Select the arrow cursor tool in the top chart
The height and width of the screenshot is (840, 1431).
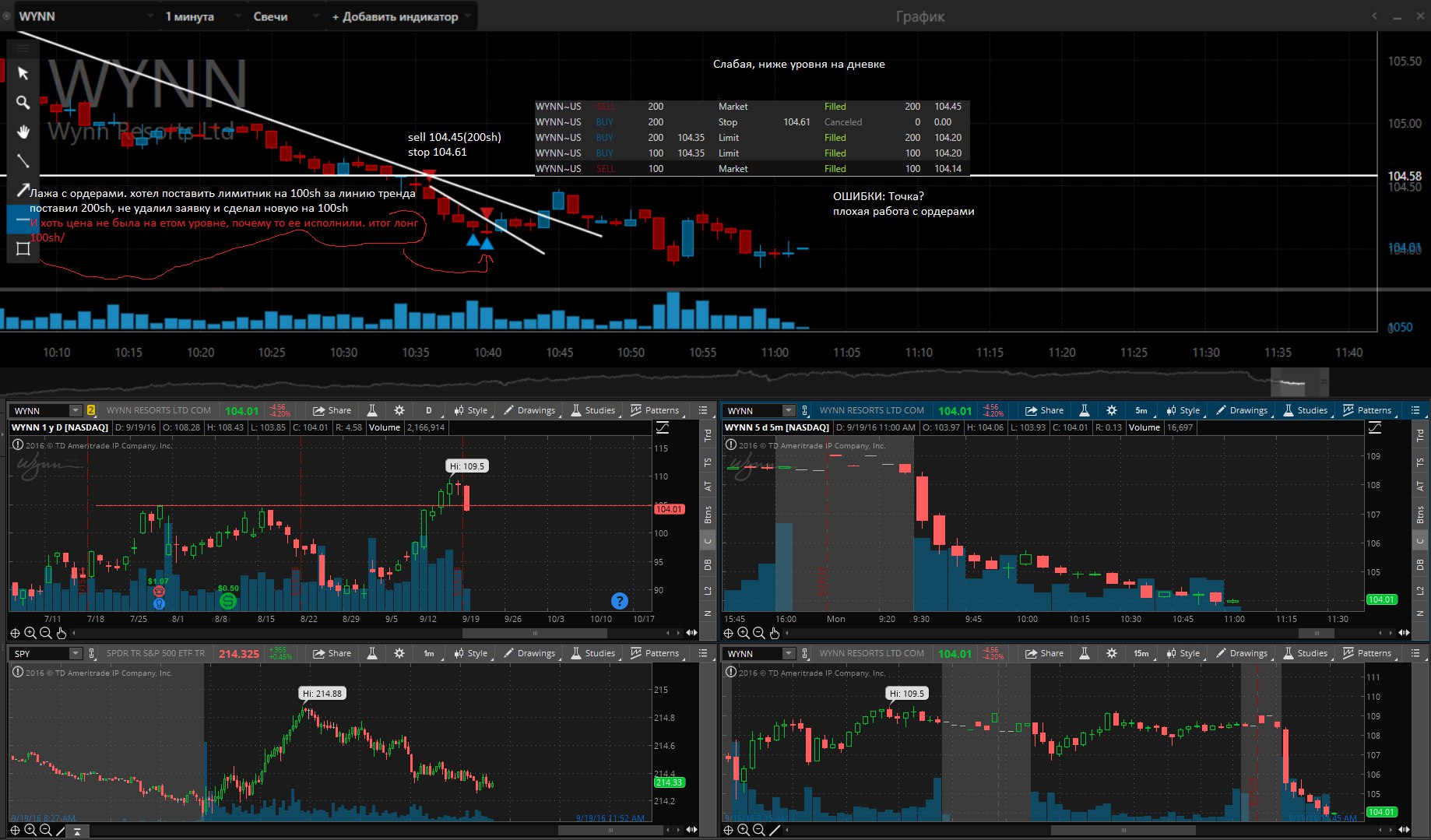point(23,73)
